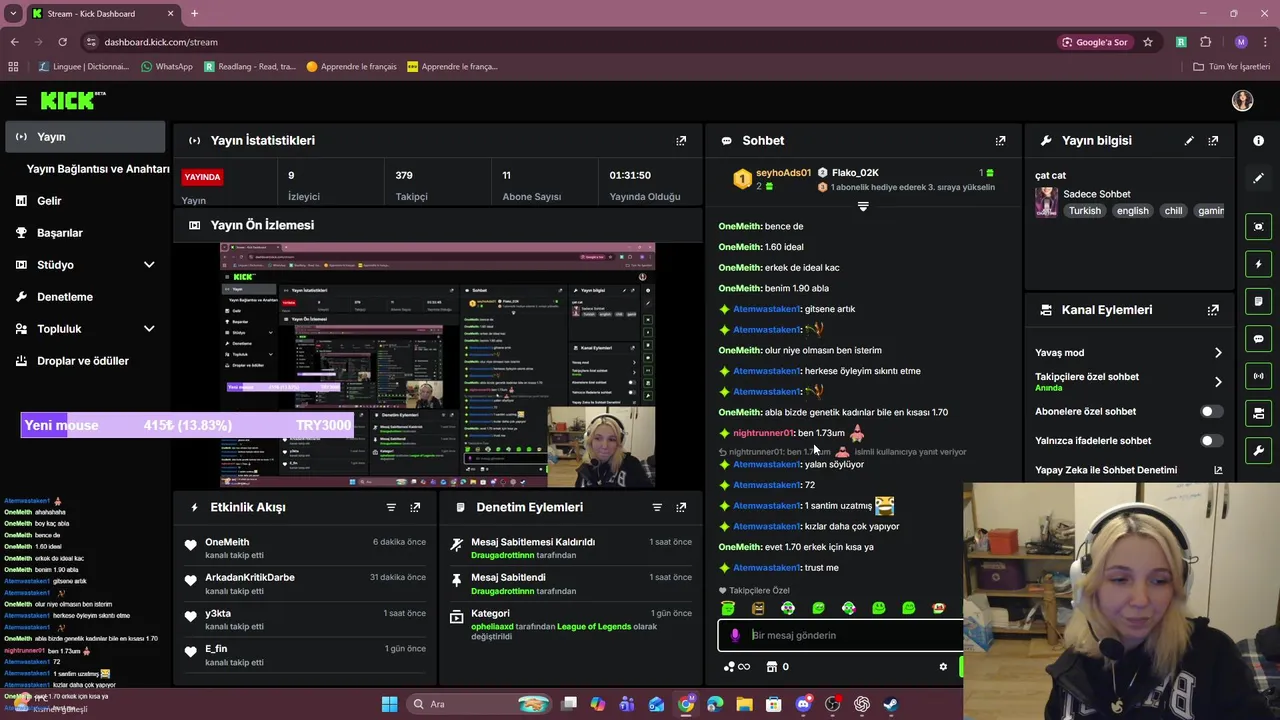The height and width of the screenshot is (720, 1280).
Task: Toggle Yalnızca ifadelerle sohbet switch
Action: pyautogui.click(x=1211, y=440)
